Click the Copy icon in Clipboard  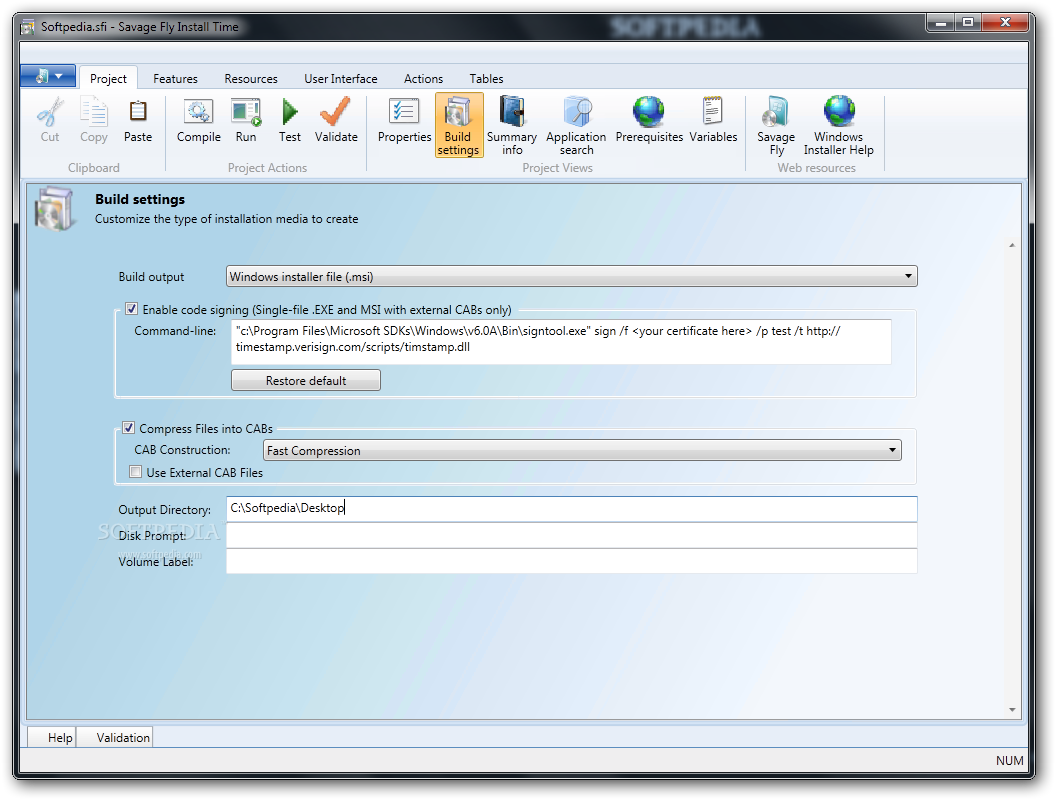click(94, 112)
